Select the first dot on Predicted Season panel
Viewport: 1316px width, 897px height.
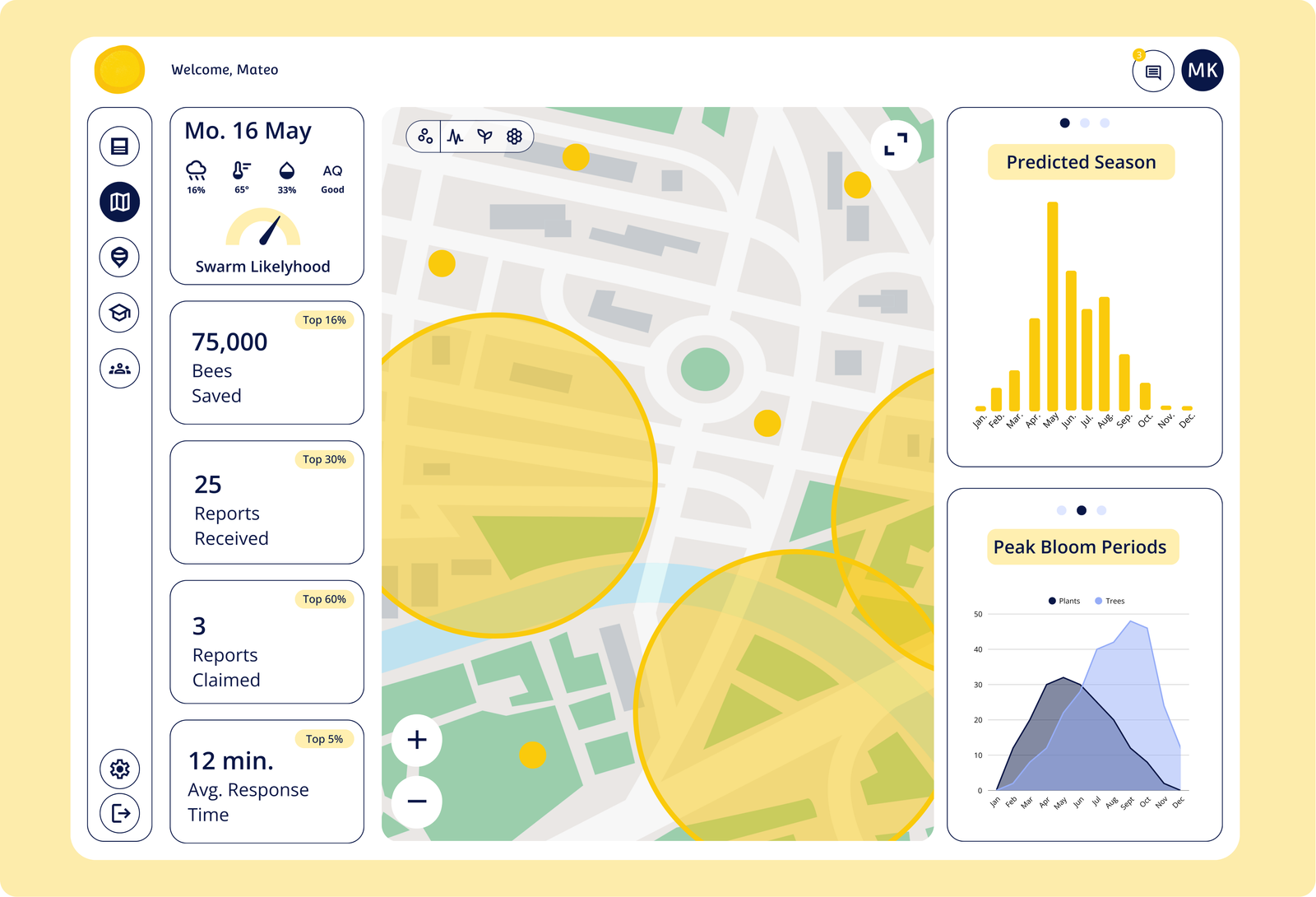tap(1063, 122)
